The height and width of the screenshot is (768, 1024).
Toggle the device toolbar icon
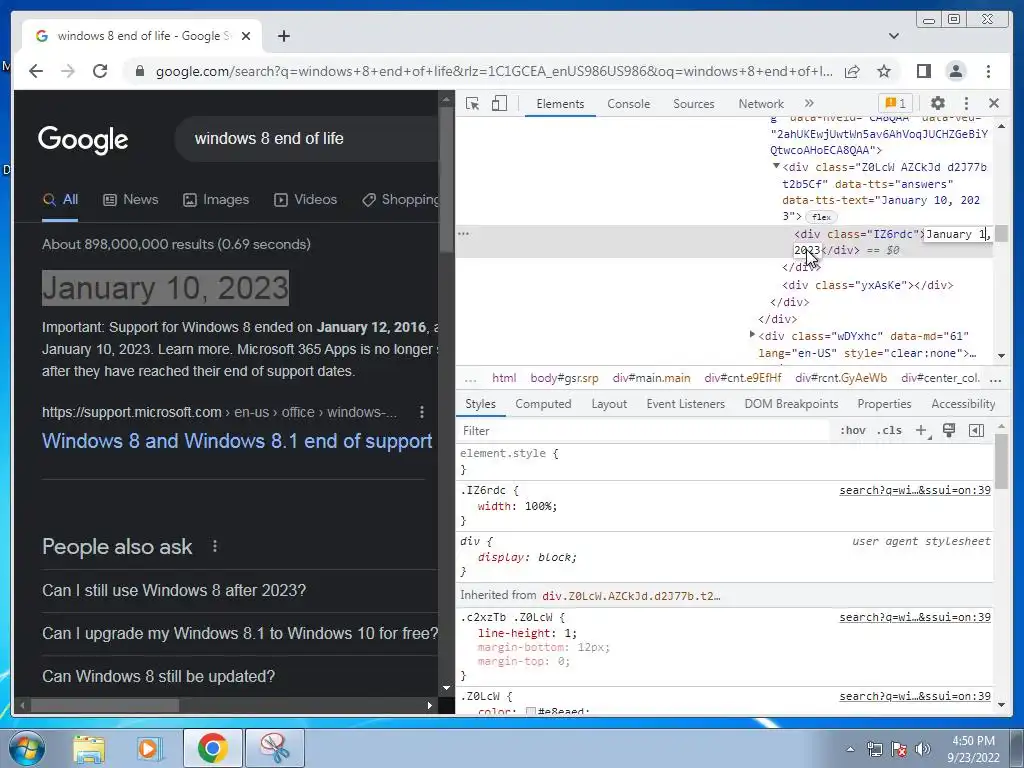click(500, 103)
